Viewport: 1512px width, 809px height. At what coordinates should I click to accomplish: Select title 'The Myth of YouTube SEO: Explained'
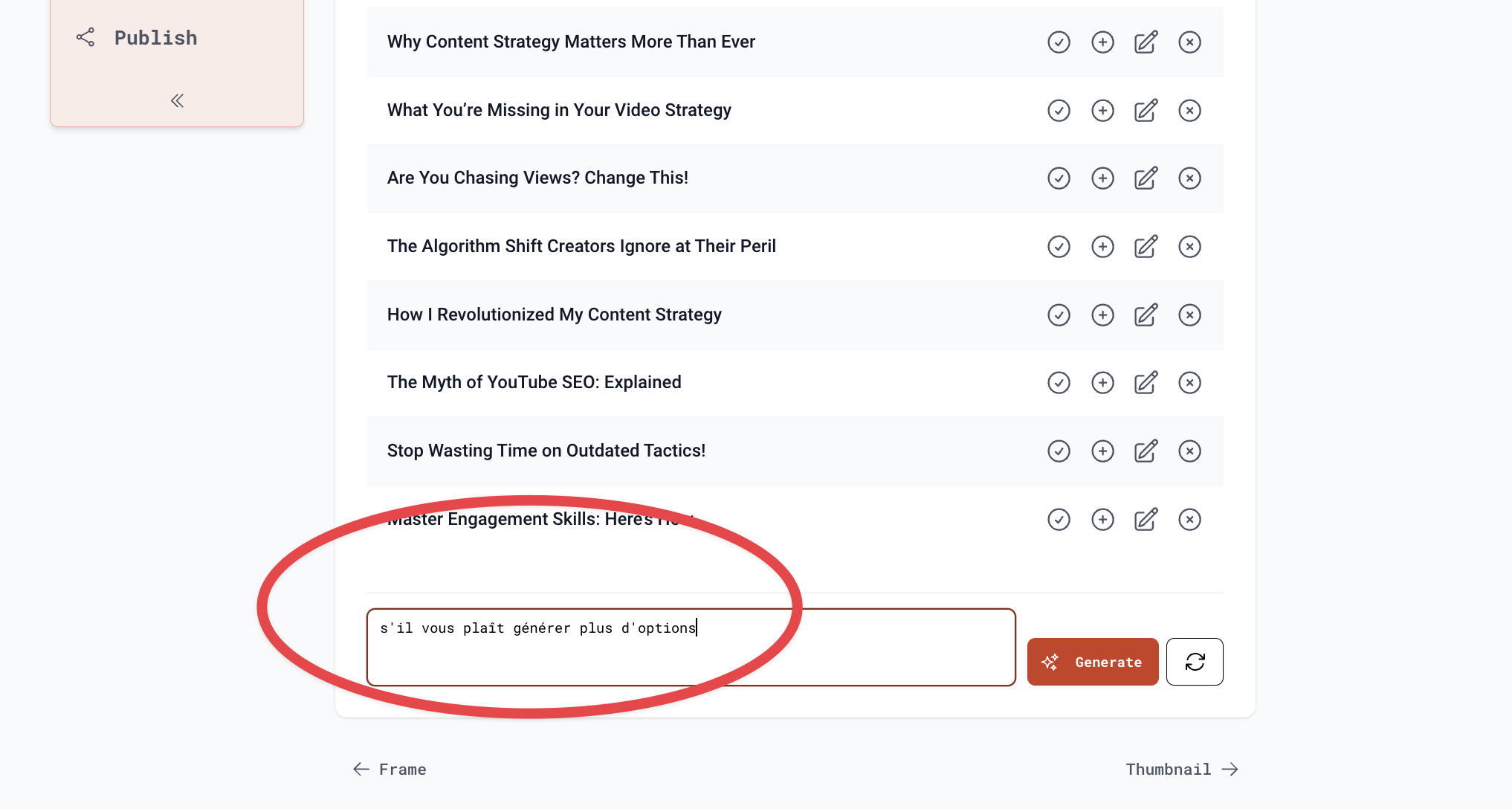[x=534, y=382]
